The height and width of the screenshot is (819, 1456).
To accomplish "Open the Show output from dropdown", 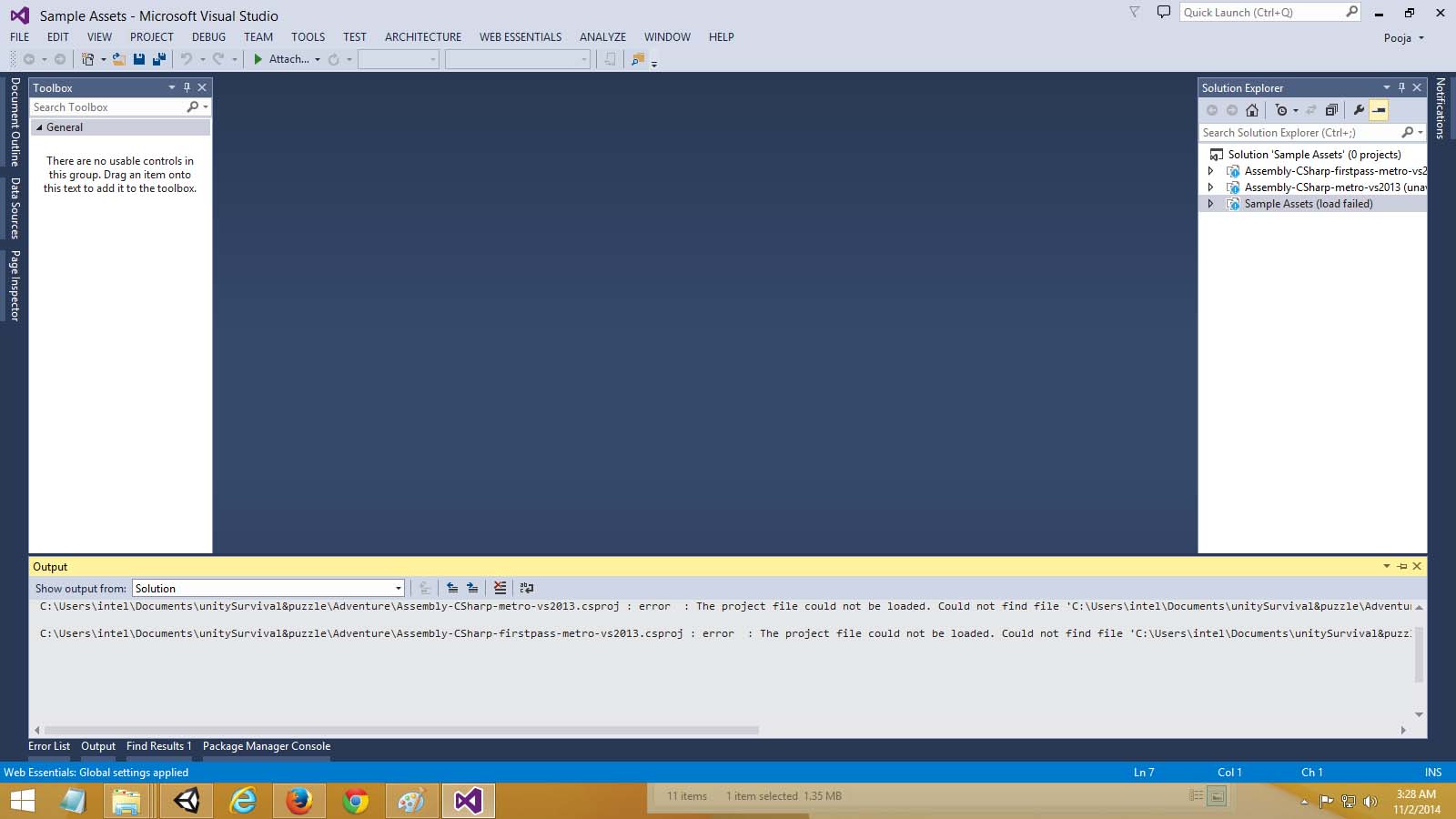I will tap(398, 588).
